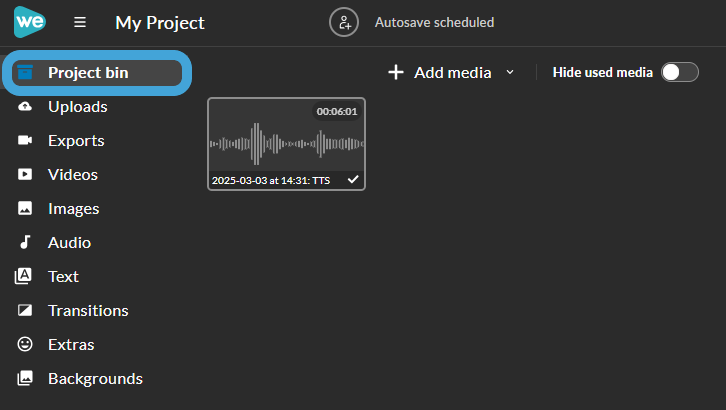Click the Text library icon

[24, 276]
